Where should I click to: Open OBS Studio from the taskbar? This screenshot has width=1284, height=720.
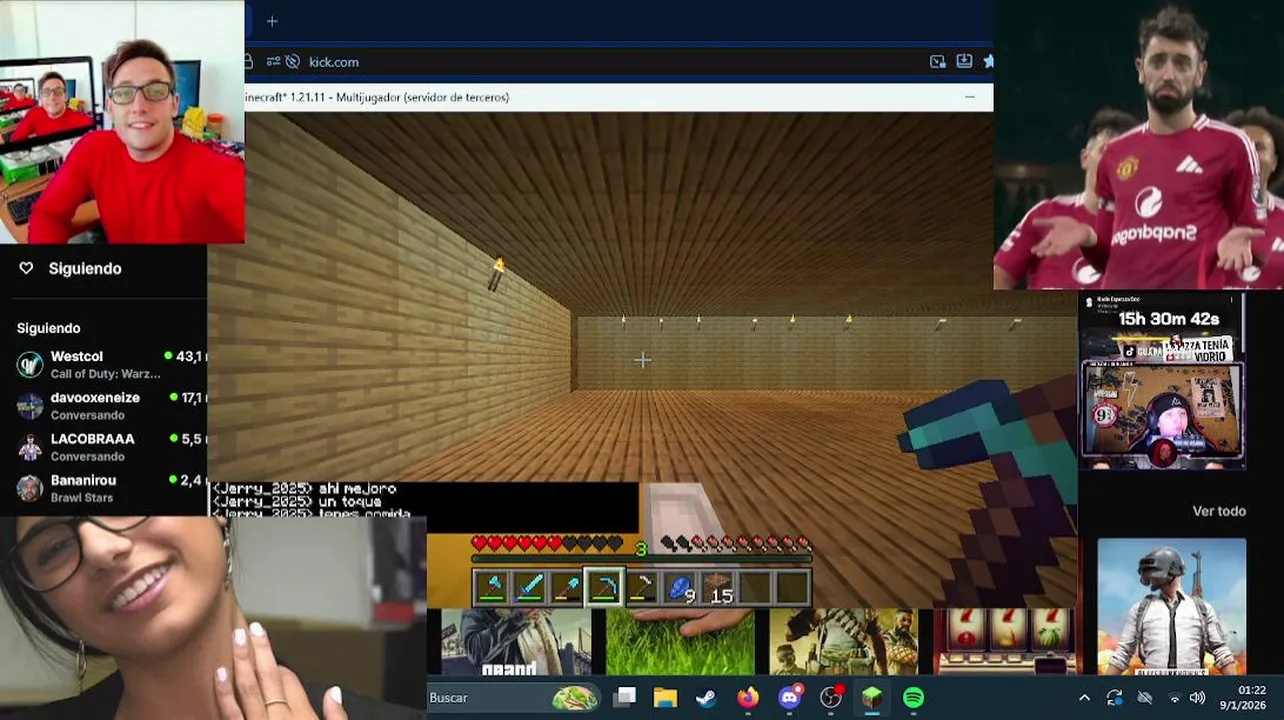point(831,698)
